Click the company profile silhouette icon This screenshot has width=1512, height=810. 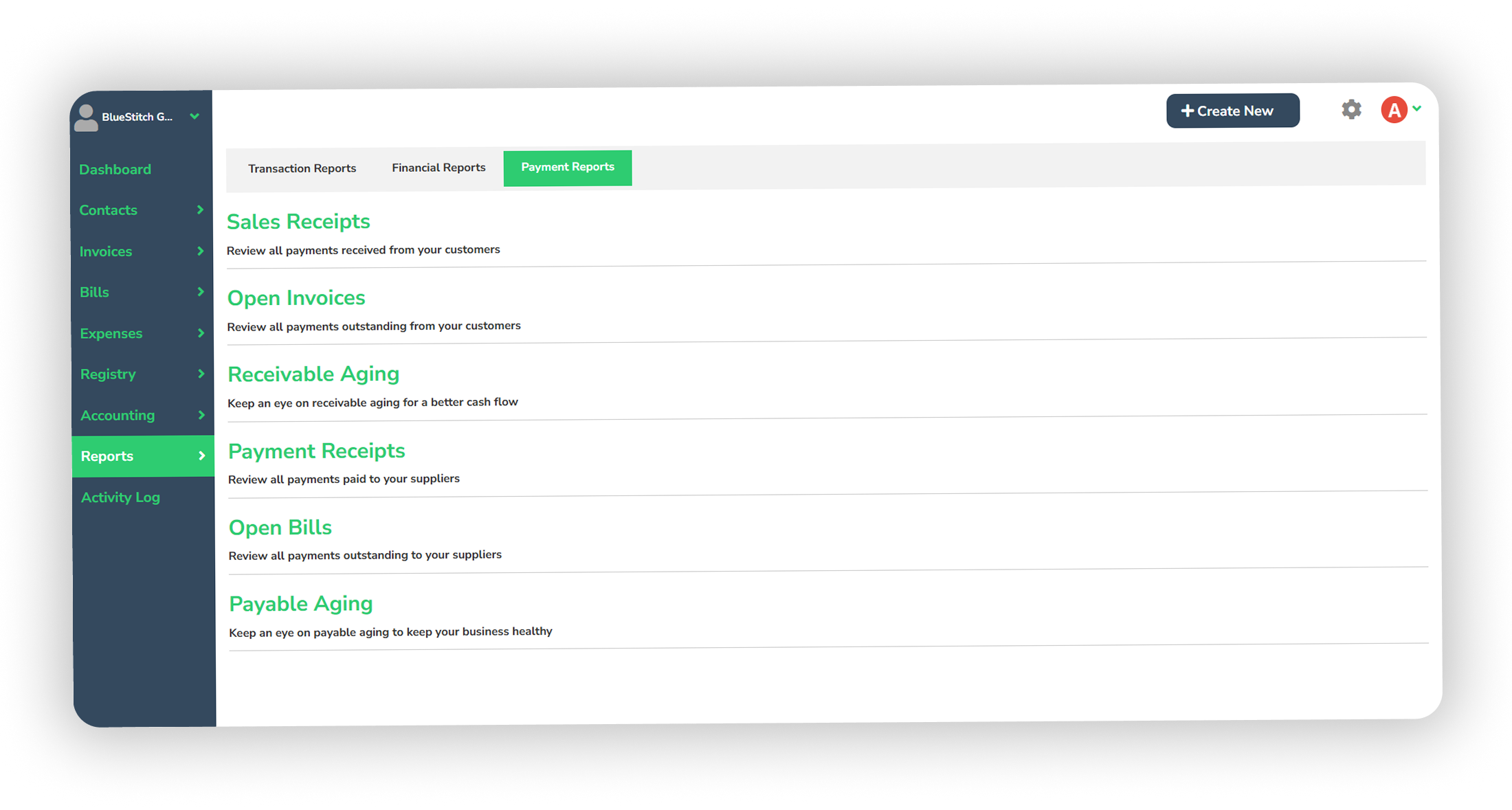click(x=86, y=117)
